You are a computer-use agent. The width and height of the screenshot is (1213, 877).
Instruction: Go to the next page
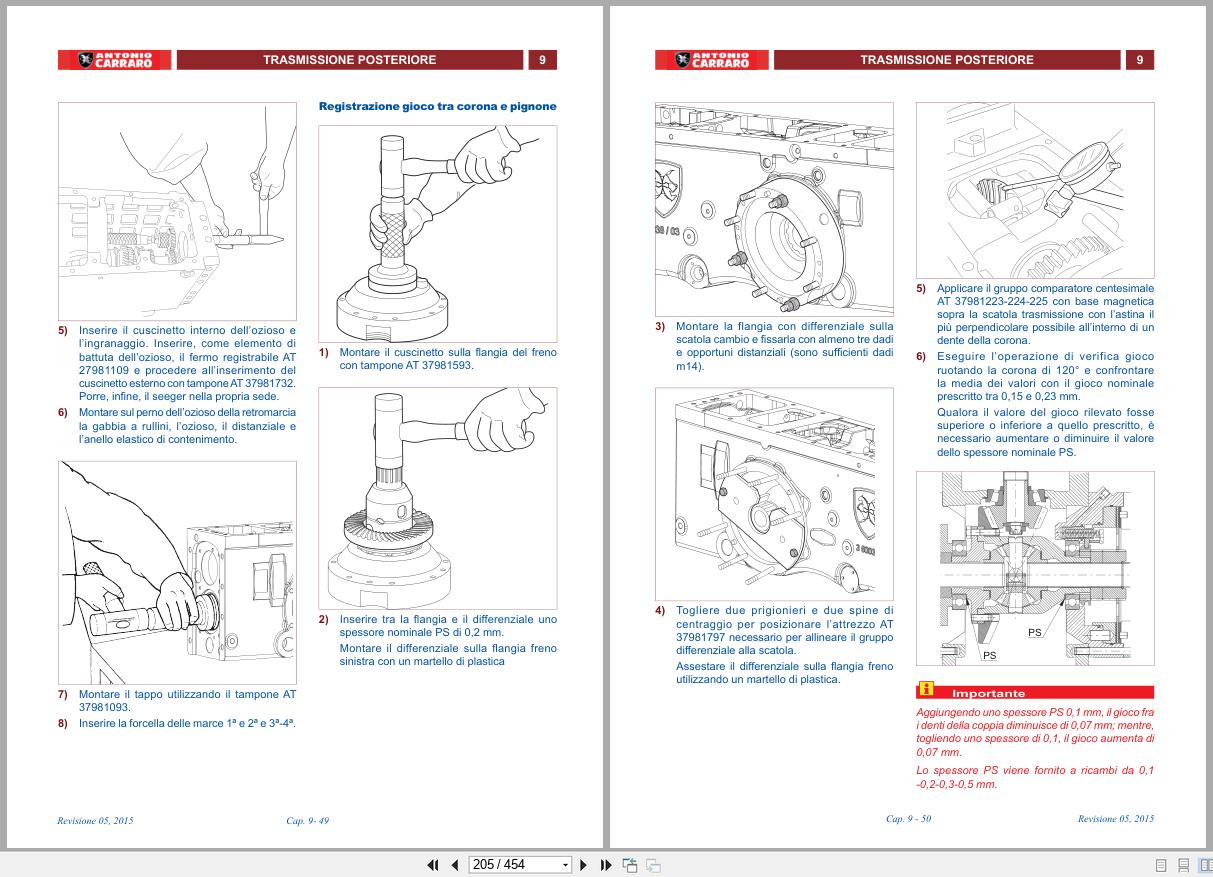click(584, 865)
